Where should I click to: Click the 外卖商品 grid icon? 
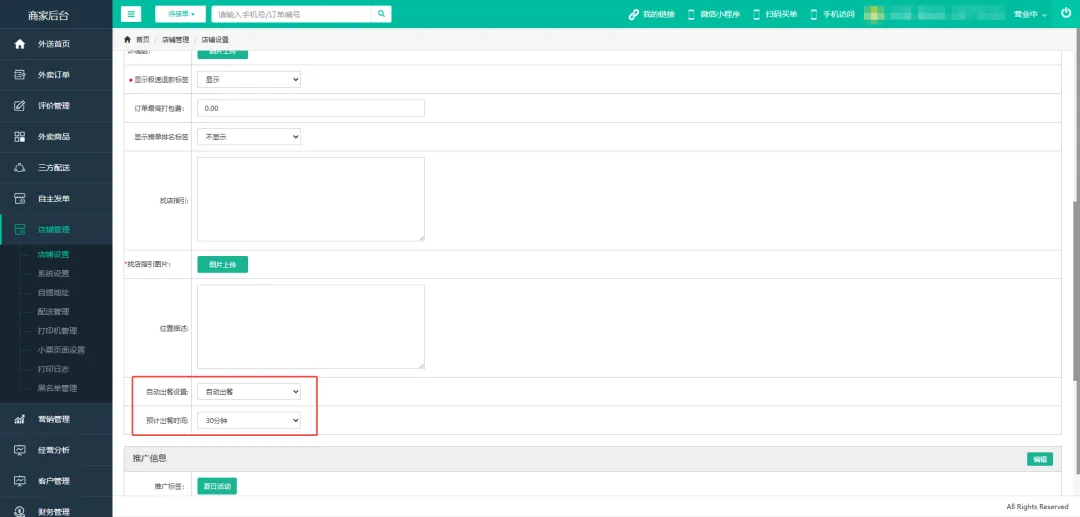click(20, 137)
